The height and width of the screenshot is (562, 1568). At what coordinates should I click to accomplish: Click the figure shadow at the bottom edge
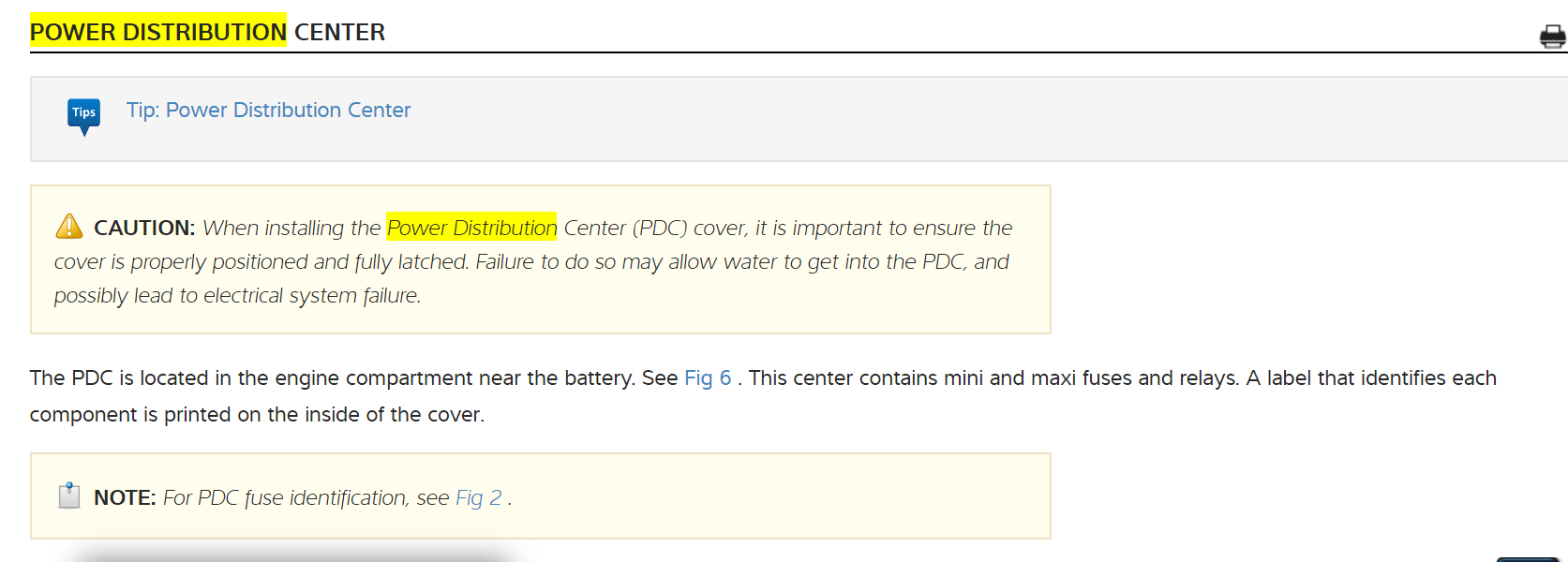click(x=291, y=556)
